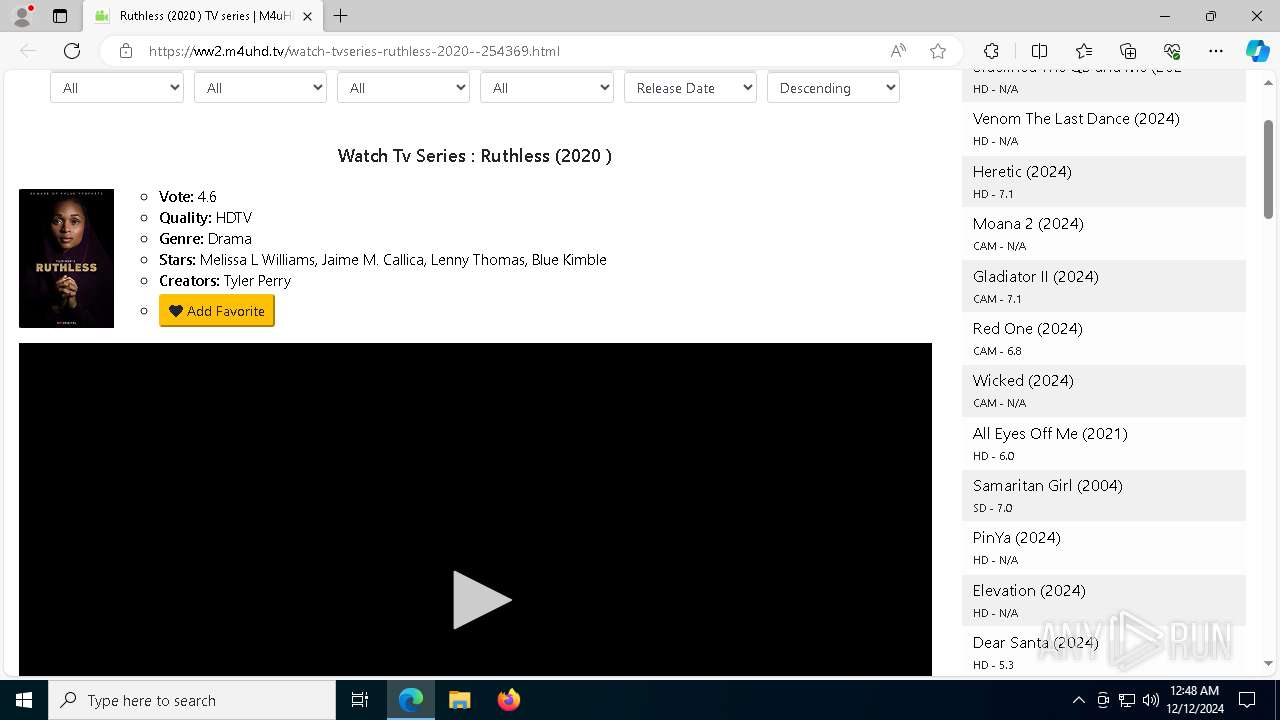
Task: Close the Ruthless (2020) browser tab
Action: click(x=307, y=16)
